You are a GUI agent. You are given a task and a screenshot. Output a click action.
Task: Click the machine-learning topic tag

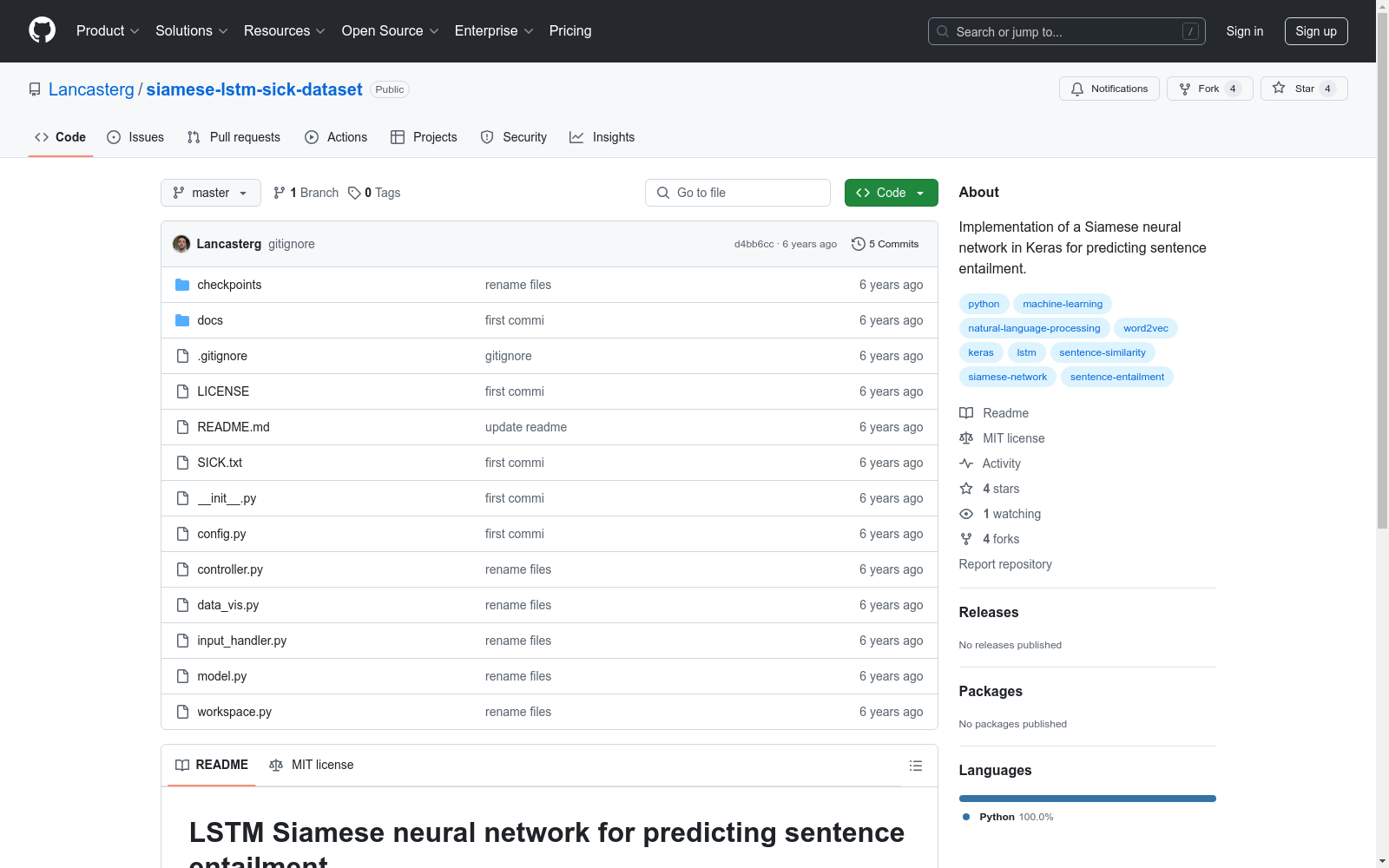1063,304
